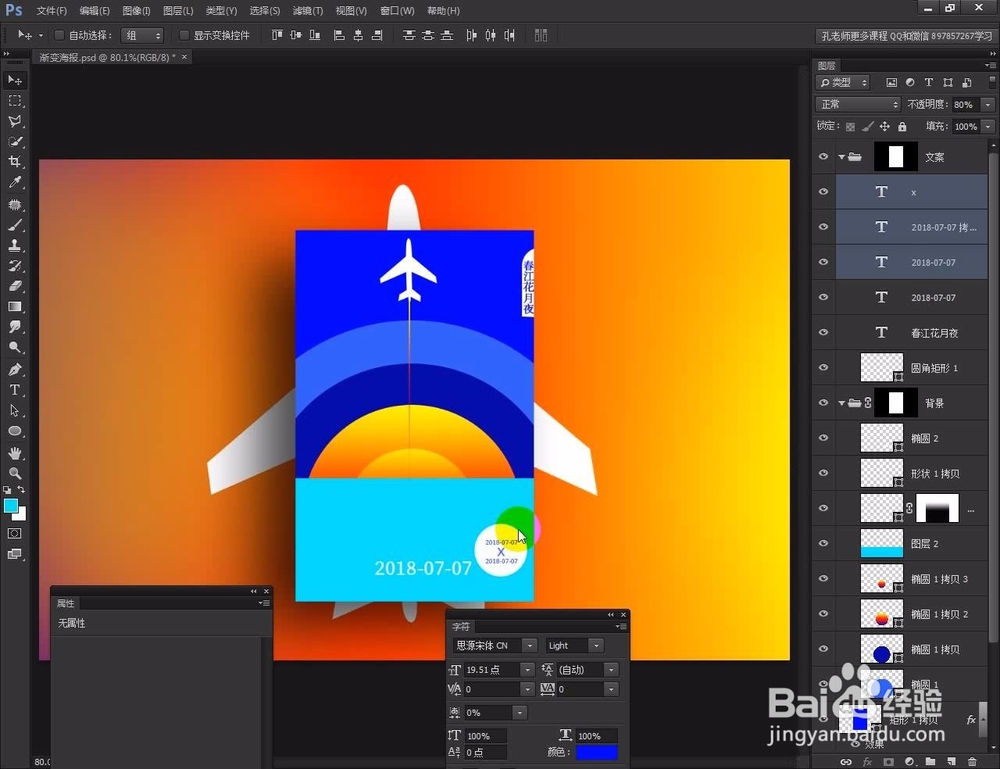1000x769 pixels.
Task: Click the distribute horizontal centers button
Action: coord(491,35)
